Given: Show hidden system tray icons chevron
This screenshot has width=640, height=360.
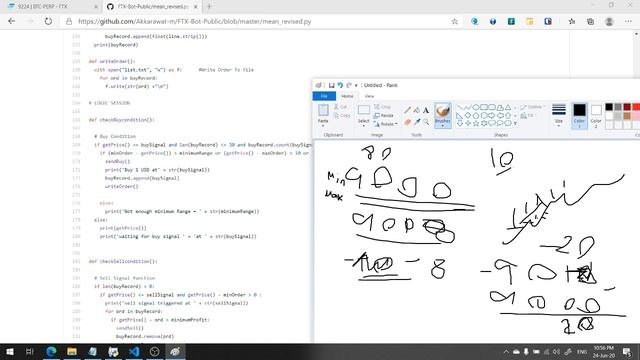Looking at the screenshot, I should point(506,351).
